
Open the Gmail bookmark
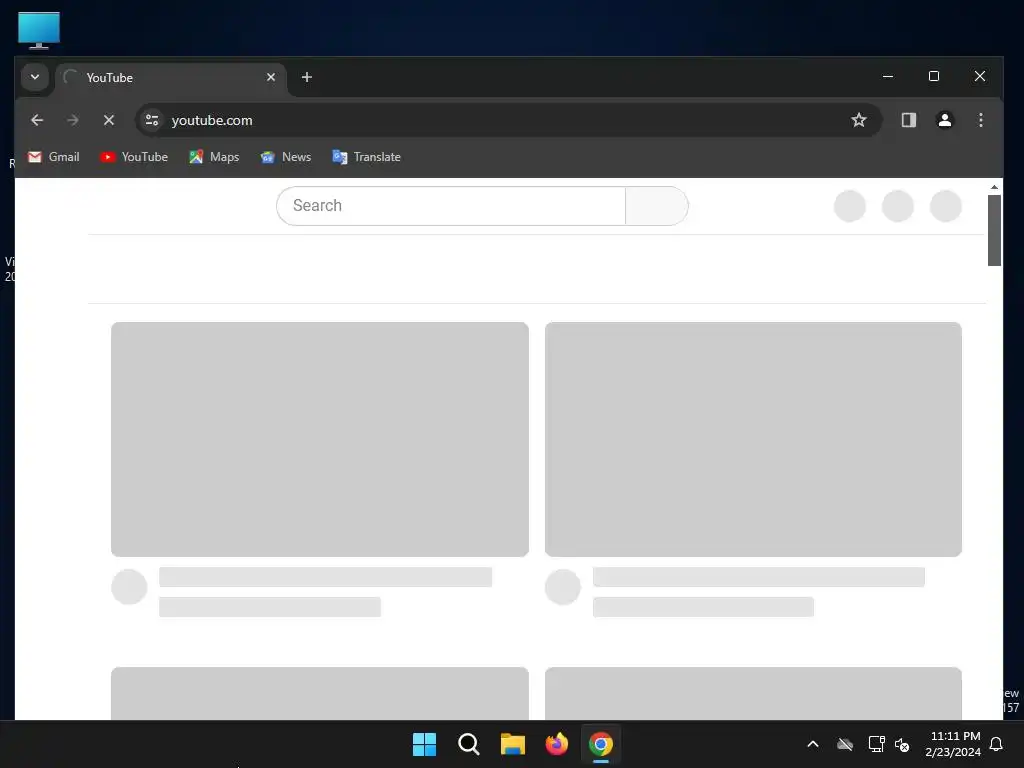coord(54,157)
